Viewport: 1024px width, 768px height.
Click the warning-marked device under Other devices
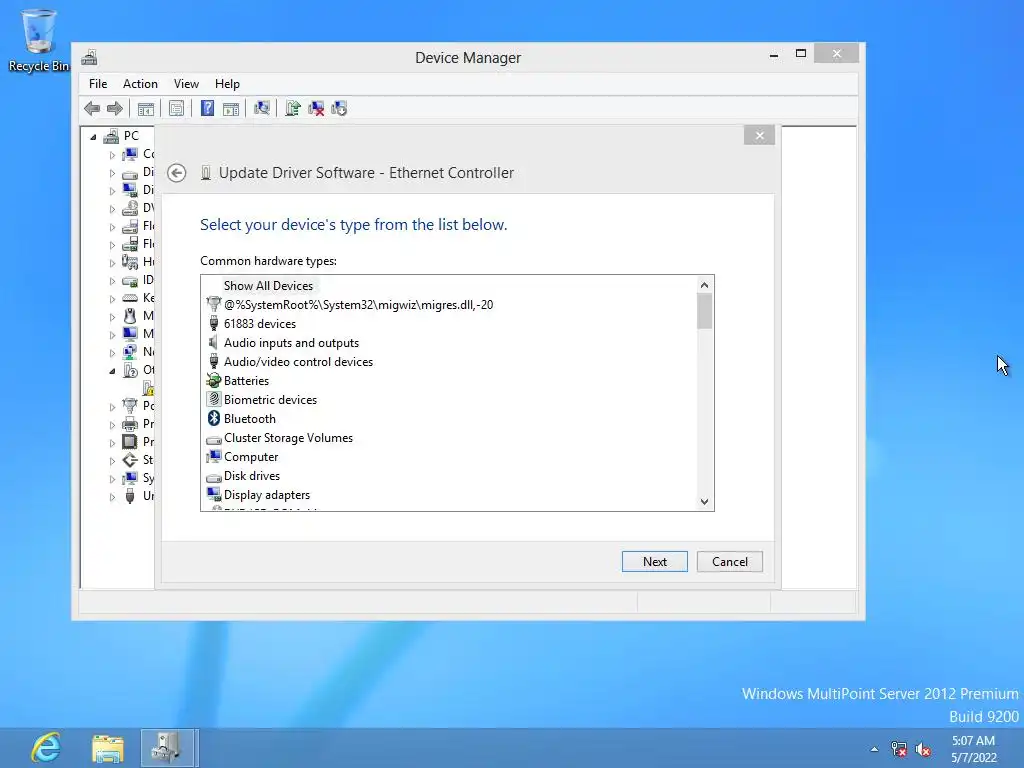148,389
